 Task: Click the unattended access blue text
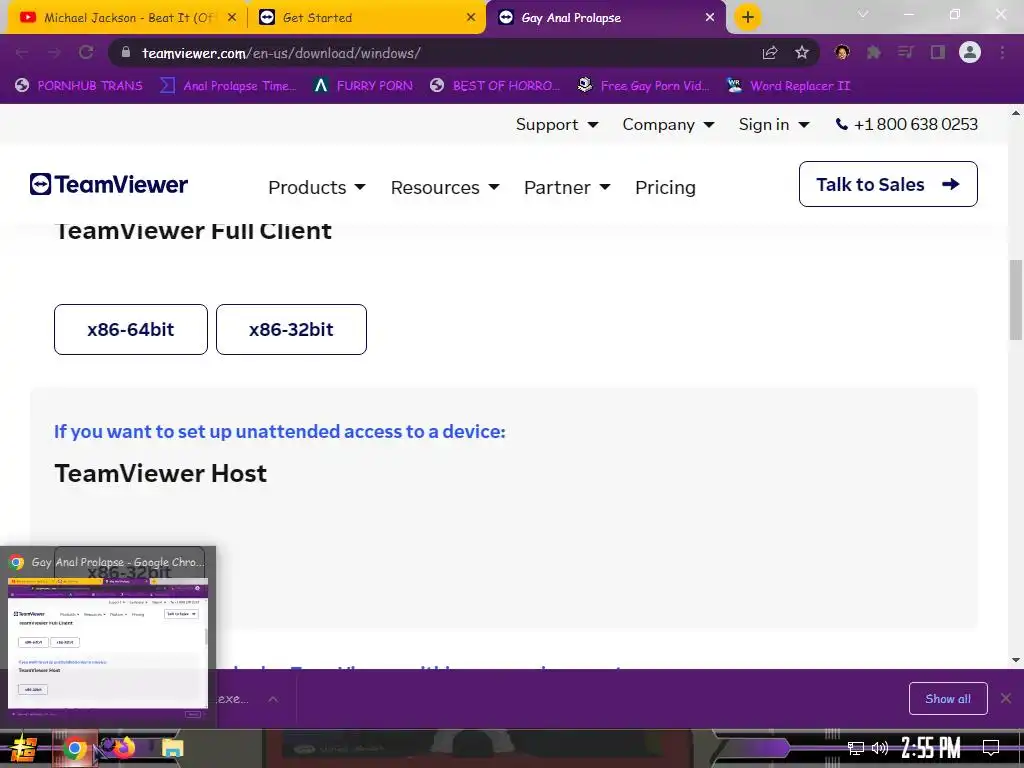(x=280, y=432)
